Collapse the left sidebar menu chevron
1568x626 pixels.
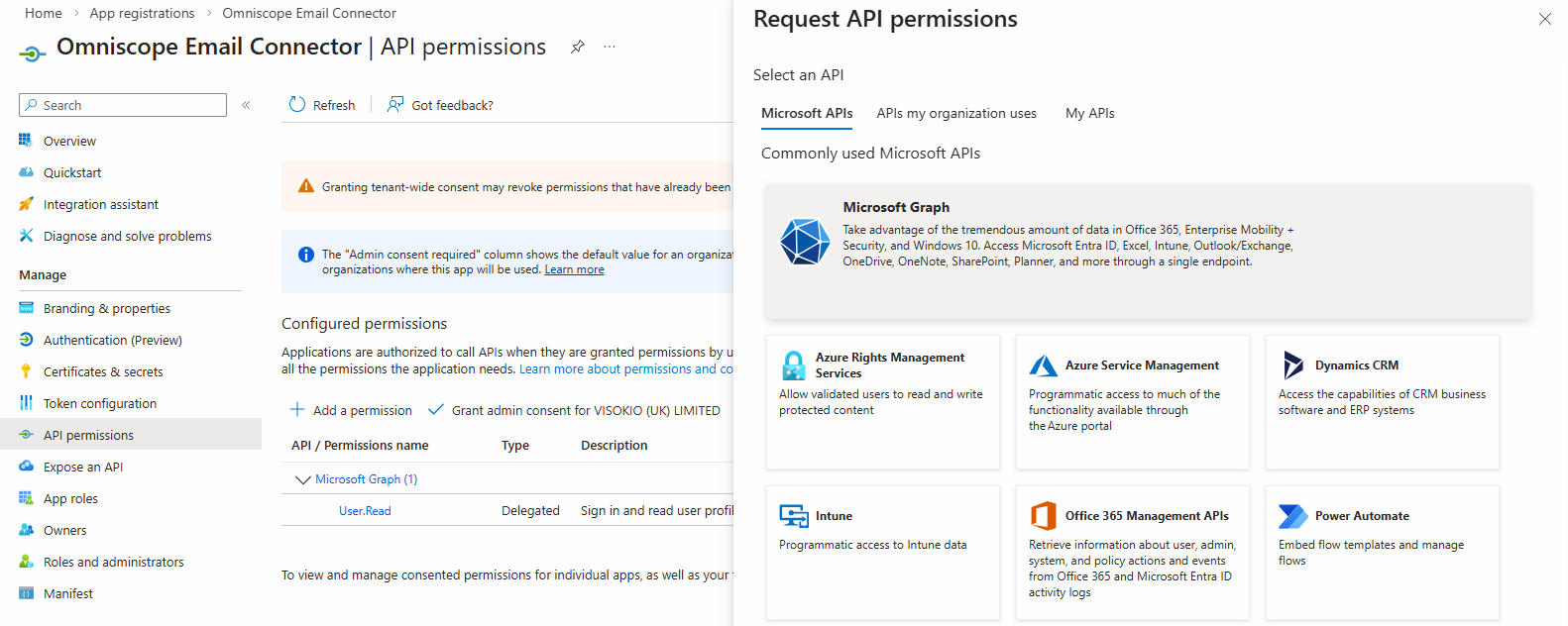[x=246, y=105]
